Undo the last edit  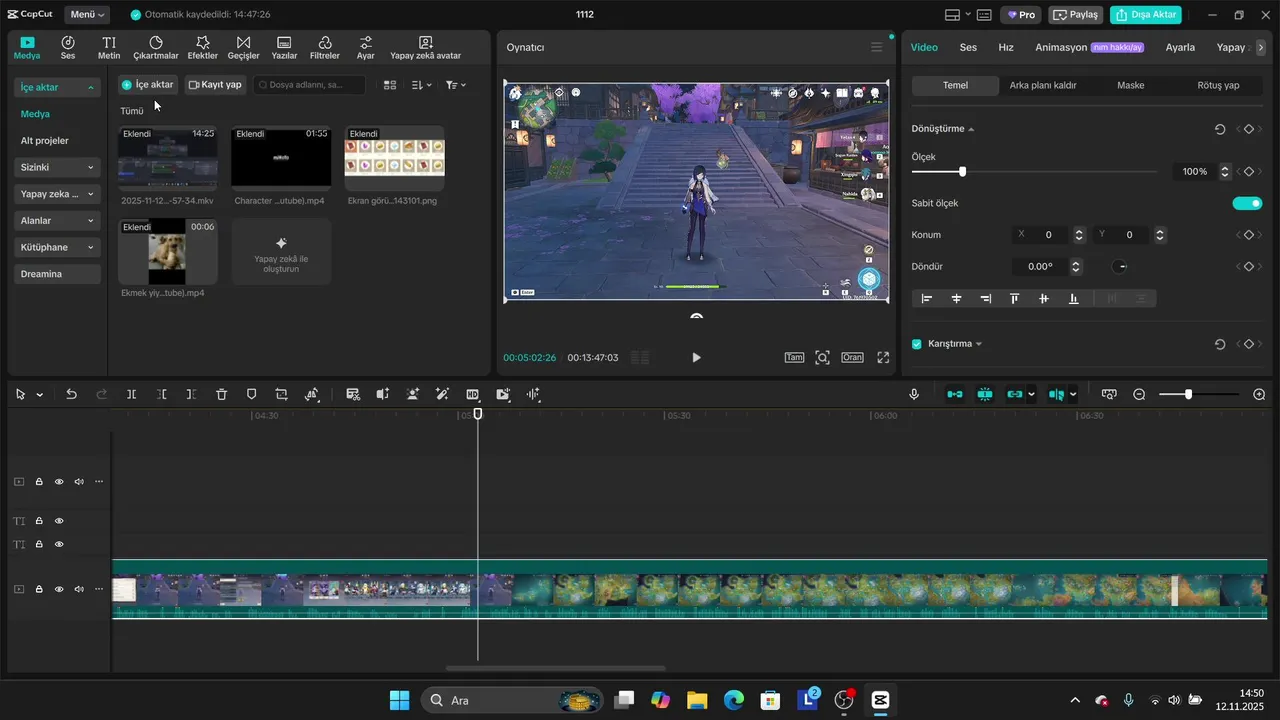[71, 395]
